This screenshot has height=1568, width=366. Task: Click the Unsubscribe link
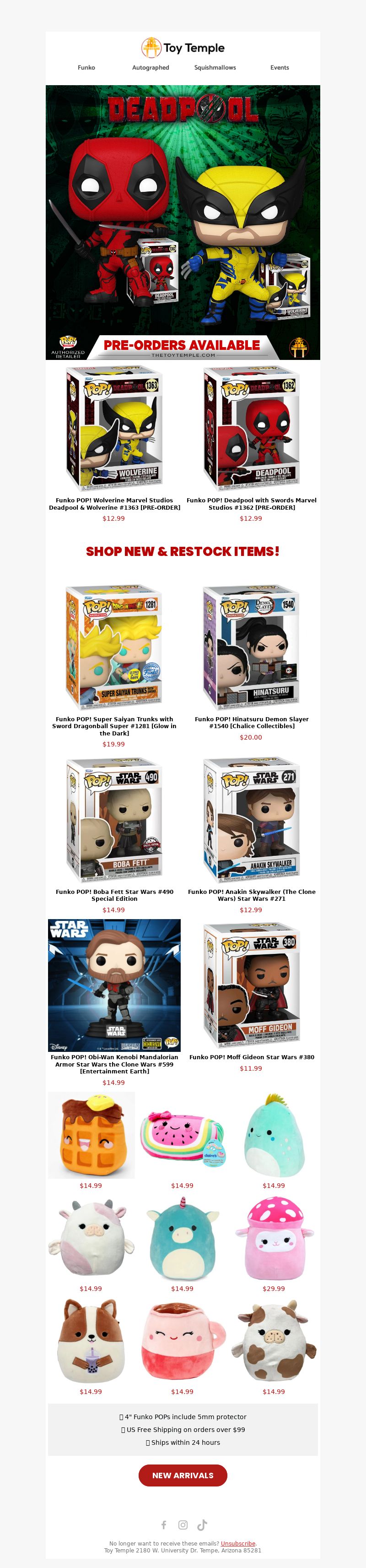click(x=238, y=1544)
